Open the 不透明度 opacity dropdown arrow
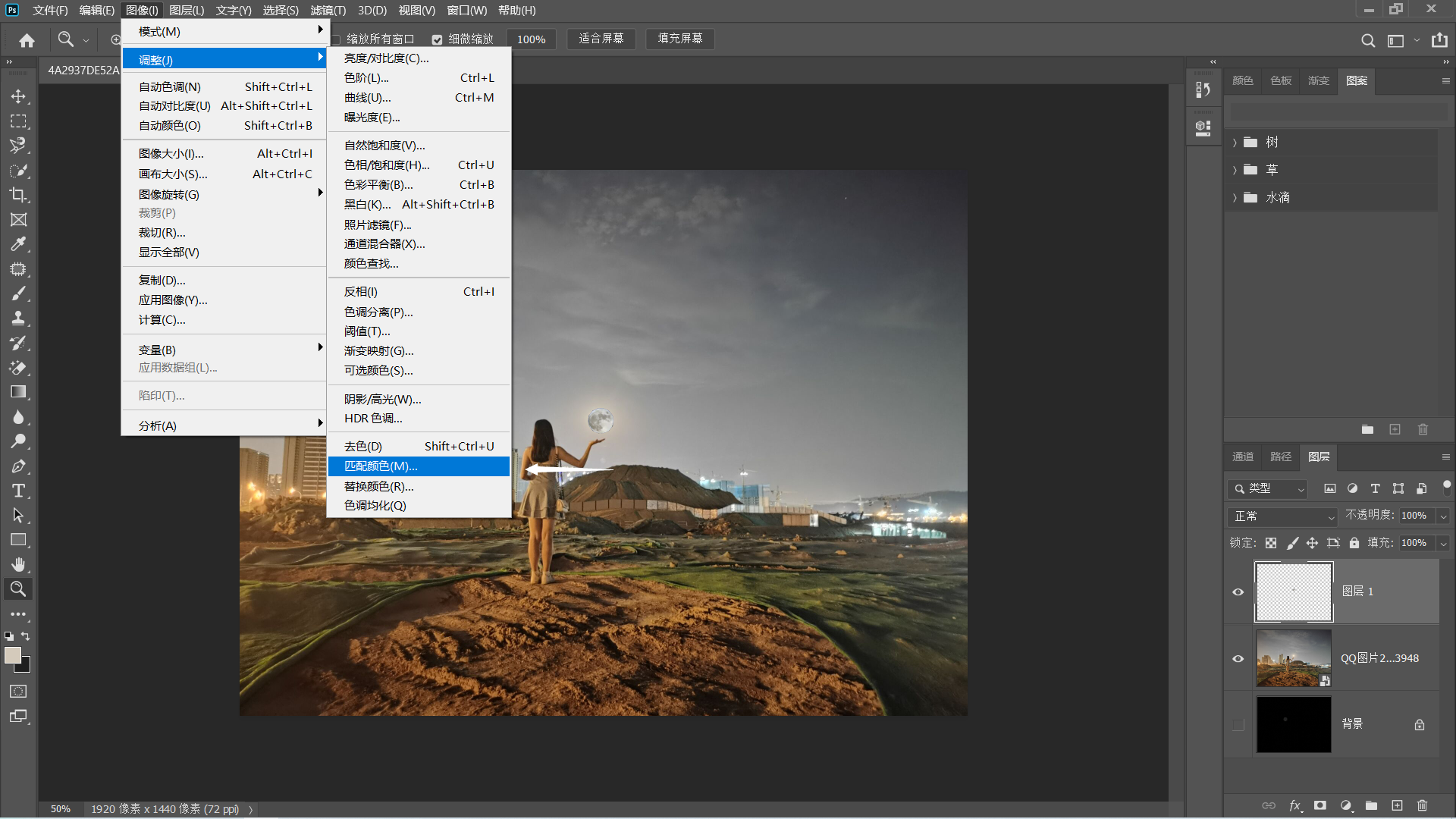The image size is (1456, 819). [1444, 516]
